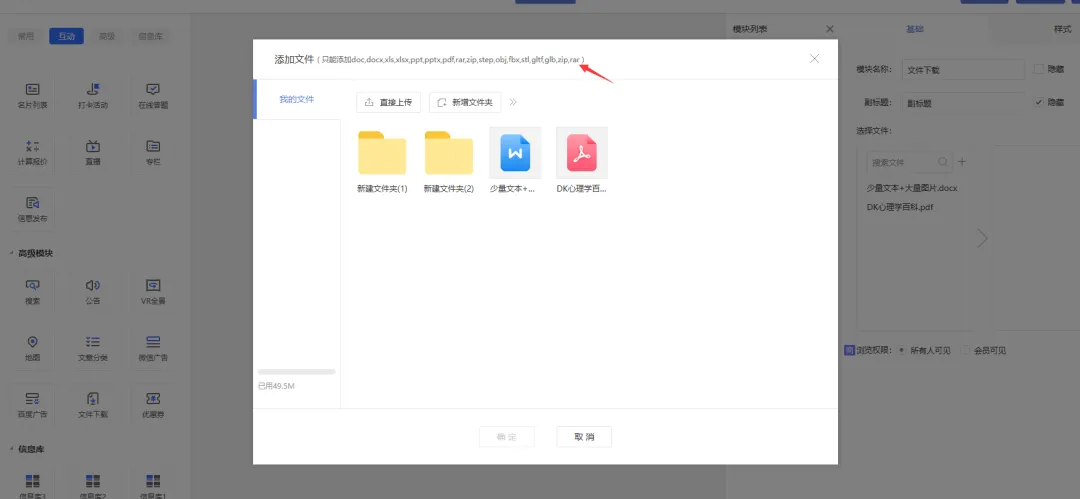Select the 地图 map pin module
The width and height of the screenshot is (1080, 499).
coord(32,342)
